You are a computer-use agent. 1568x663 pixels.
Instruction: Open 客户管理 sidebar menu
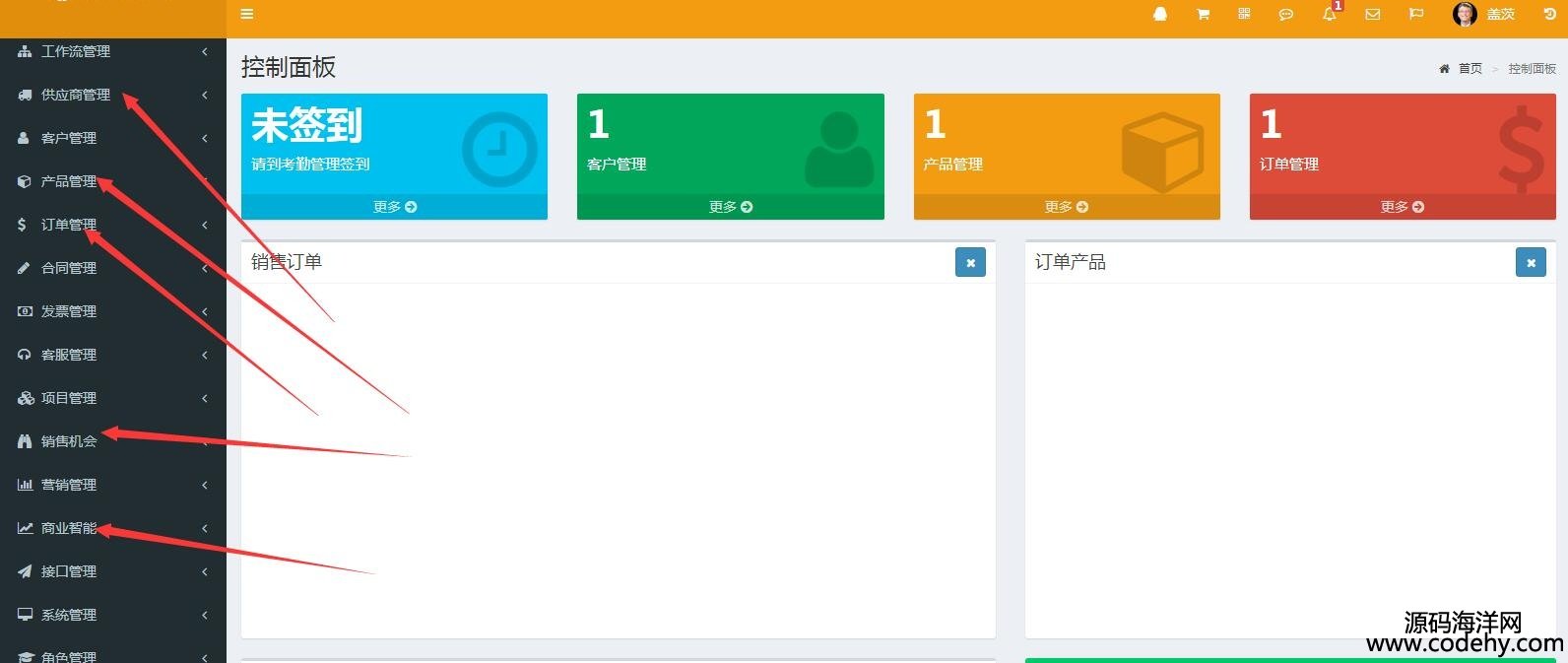coord(113,138)
